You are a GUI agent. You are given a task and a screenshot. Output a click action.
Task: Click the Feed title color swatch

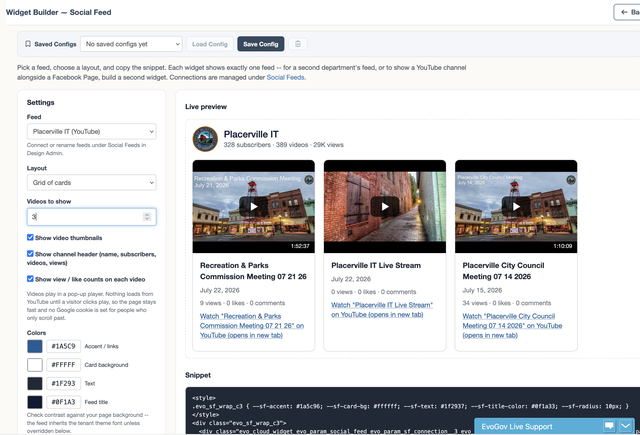coord(35,402)
